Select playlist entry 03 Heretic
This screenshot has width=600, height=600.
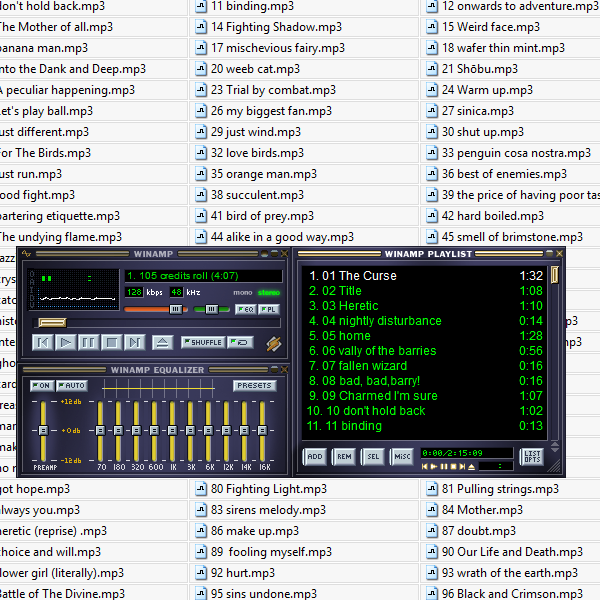click(x=424, y=306)
